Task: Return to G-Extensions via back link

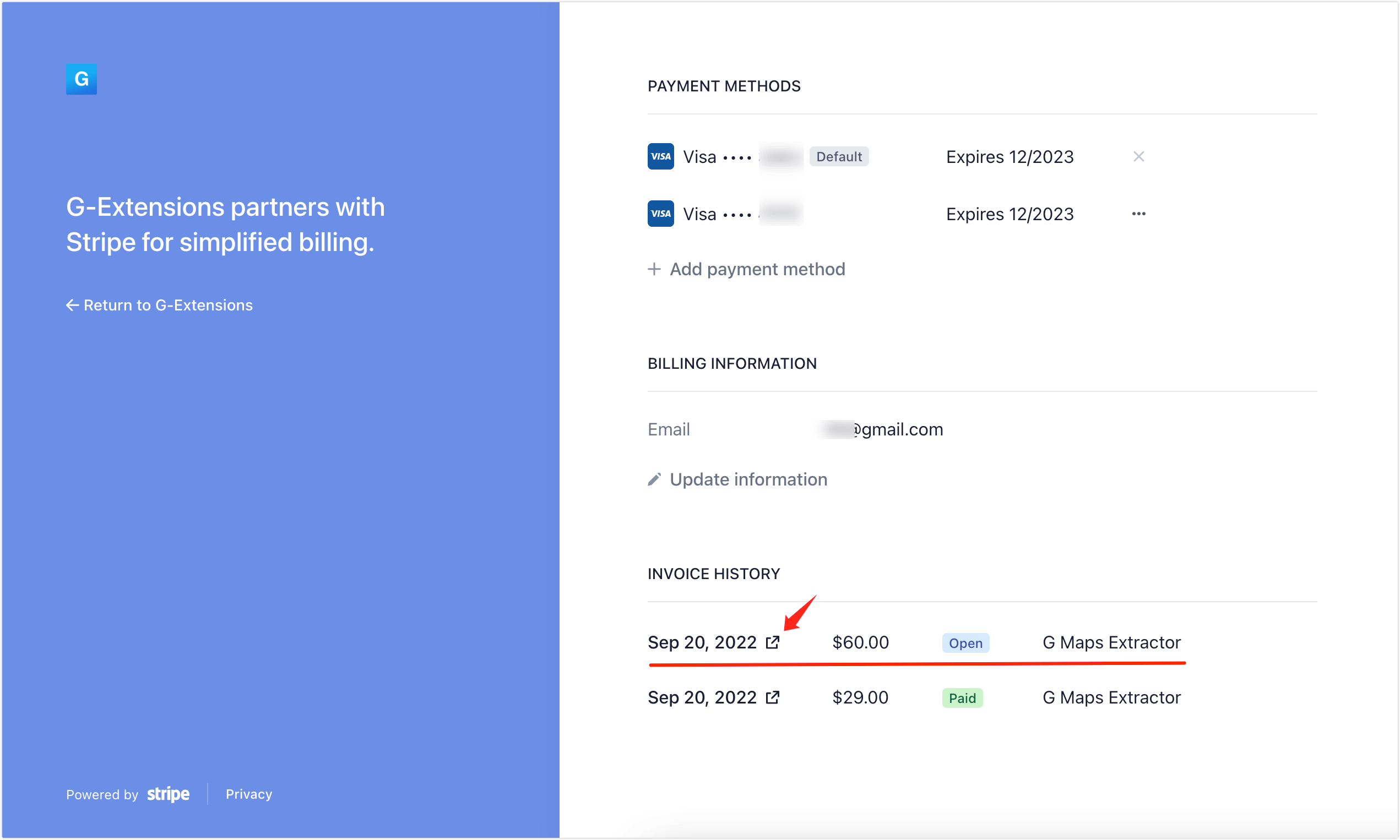Action: [x=159, y=305]
